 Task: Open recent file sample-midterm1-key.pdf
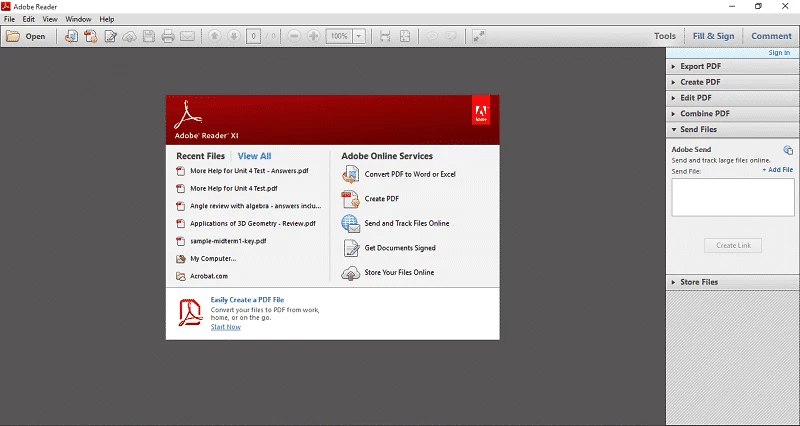coord(228,241)
